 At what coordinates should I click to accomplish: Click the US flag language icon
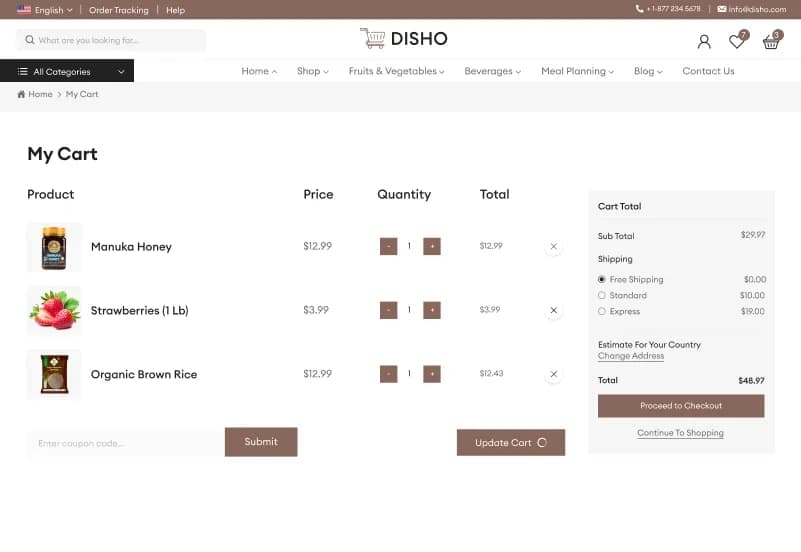(x=24, y=9)
